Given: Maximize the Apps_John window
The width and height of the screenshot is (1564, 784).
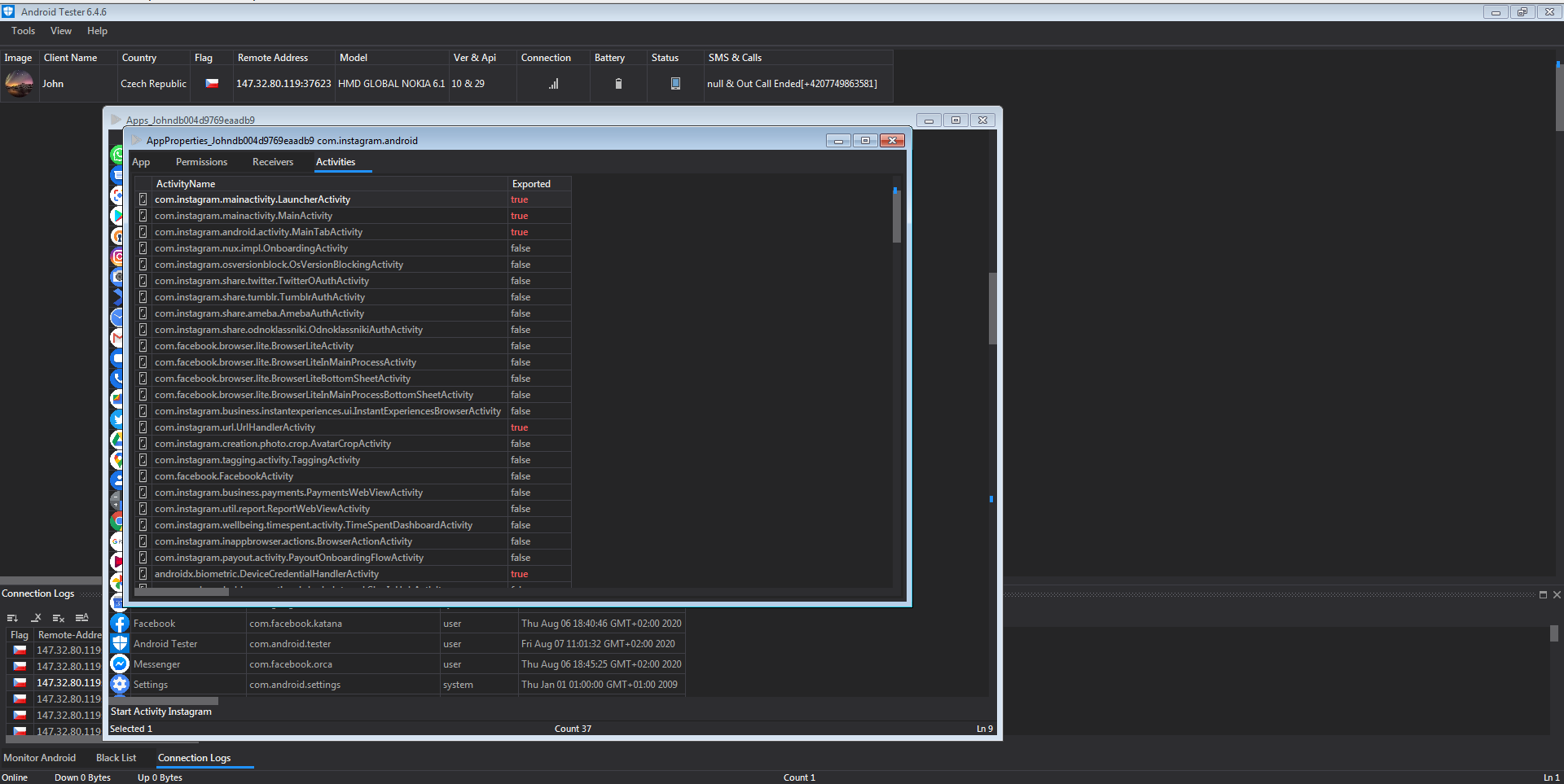Looking at the screenshot, I should 956,120.
